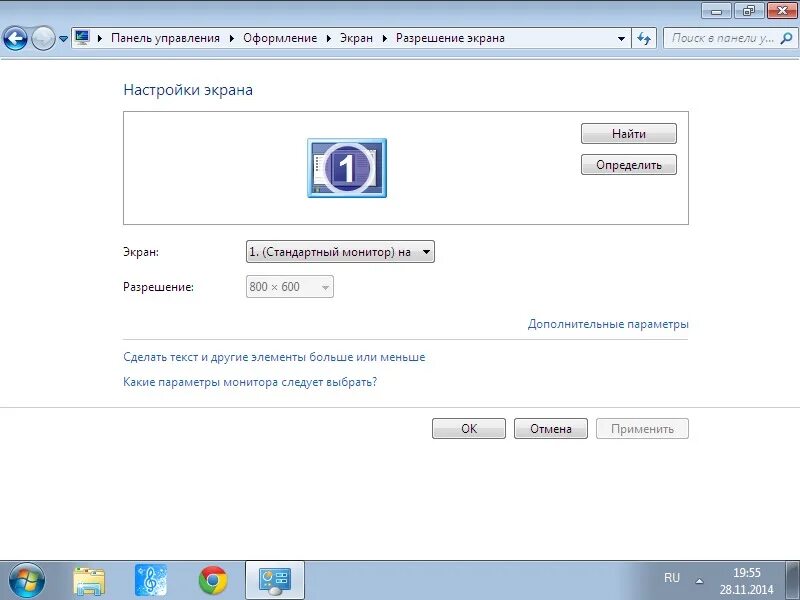
Task: Open the 'Экран' display dropdown
Action: coord(340,252)
